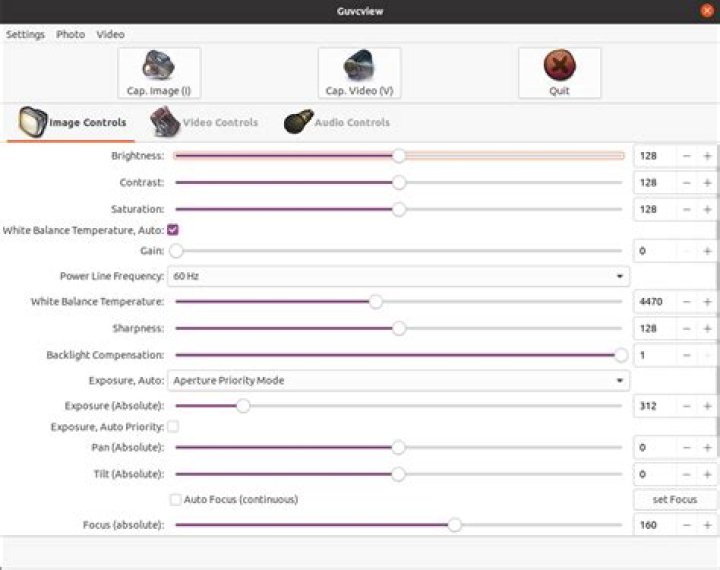Uncheck White Balance Temperature, Auto checkbox
This screenshot has width=720, height=570.
173,230
